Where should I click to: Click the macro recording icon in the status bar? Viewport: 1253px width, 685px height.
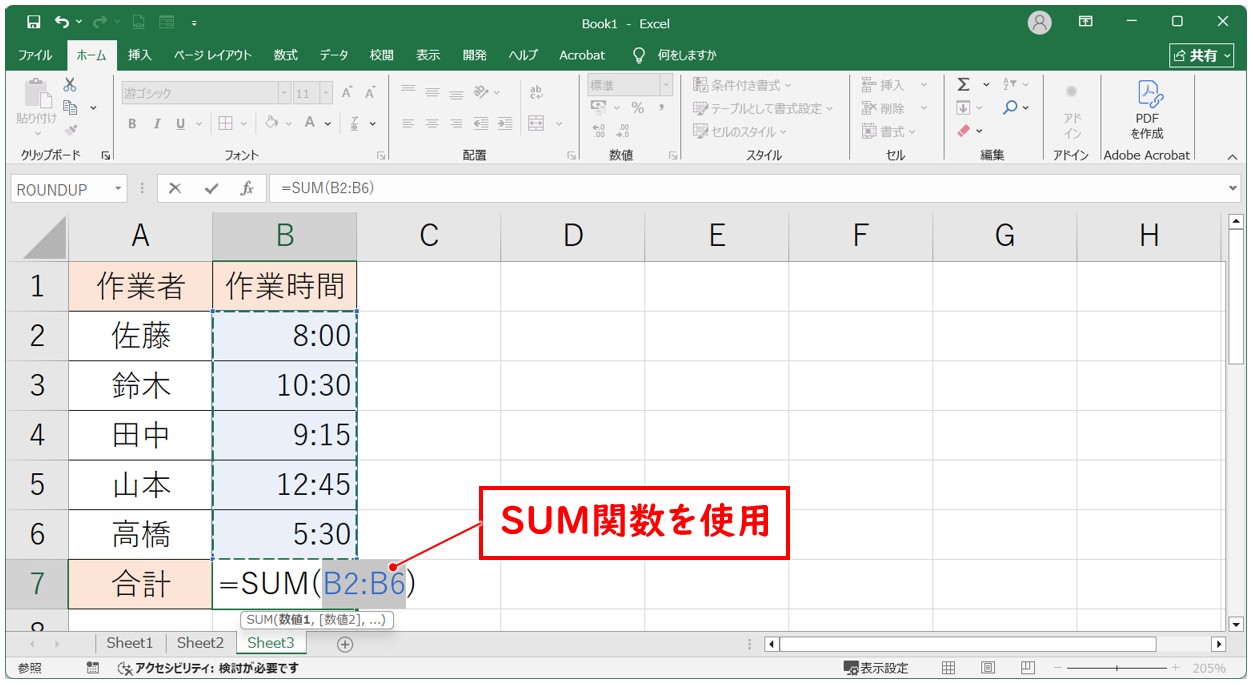[93, 667]
